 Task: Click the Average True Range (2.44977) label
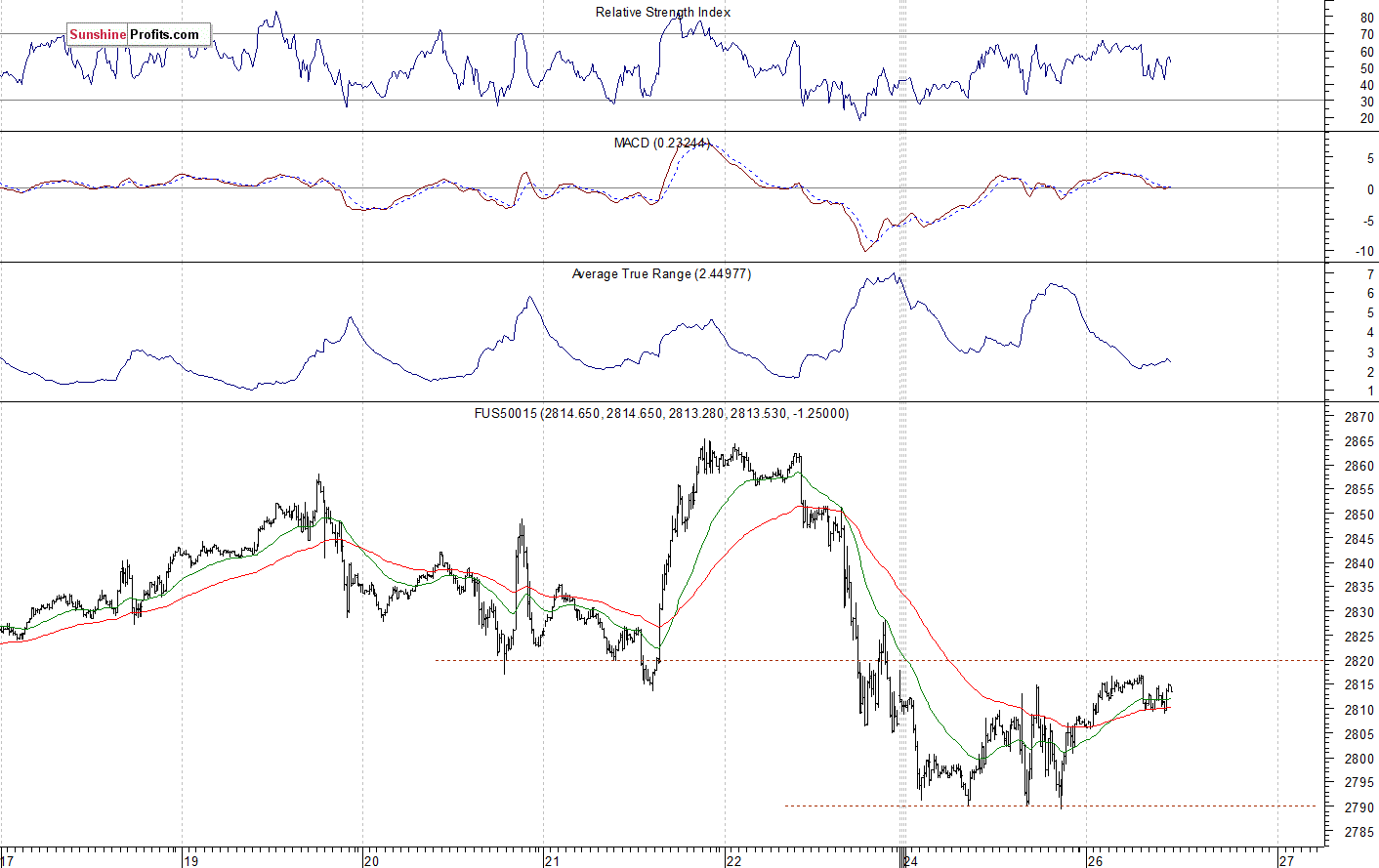coord(661,273)
